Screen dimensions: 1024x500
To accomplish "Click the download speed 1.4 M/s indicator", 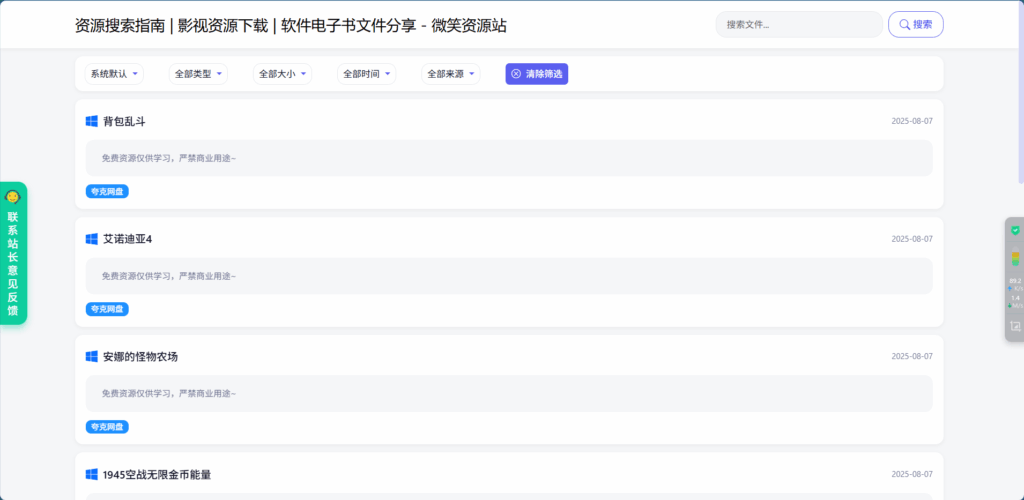I will [x=1015, y=301].
